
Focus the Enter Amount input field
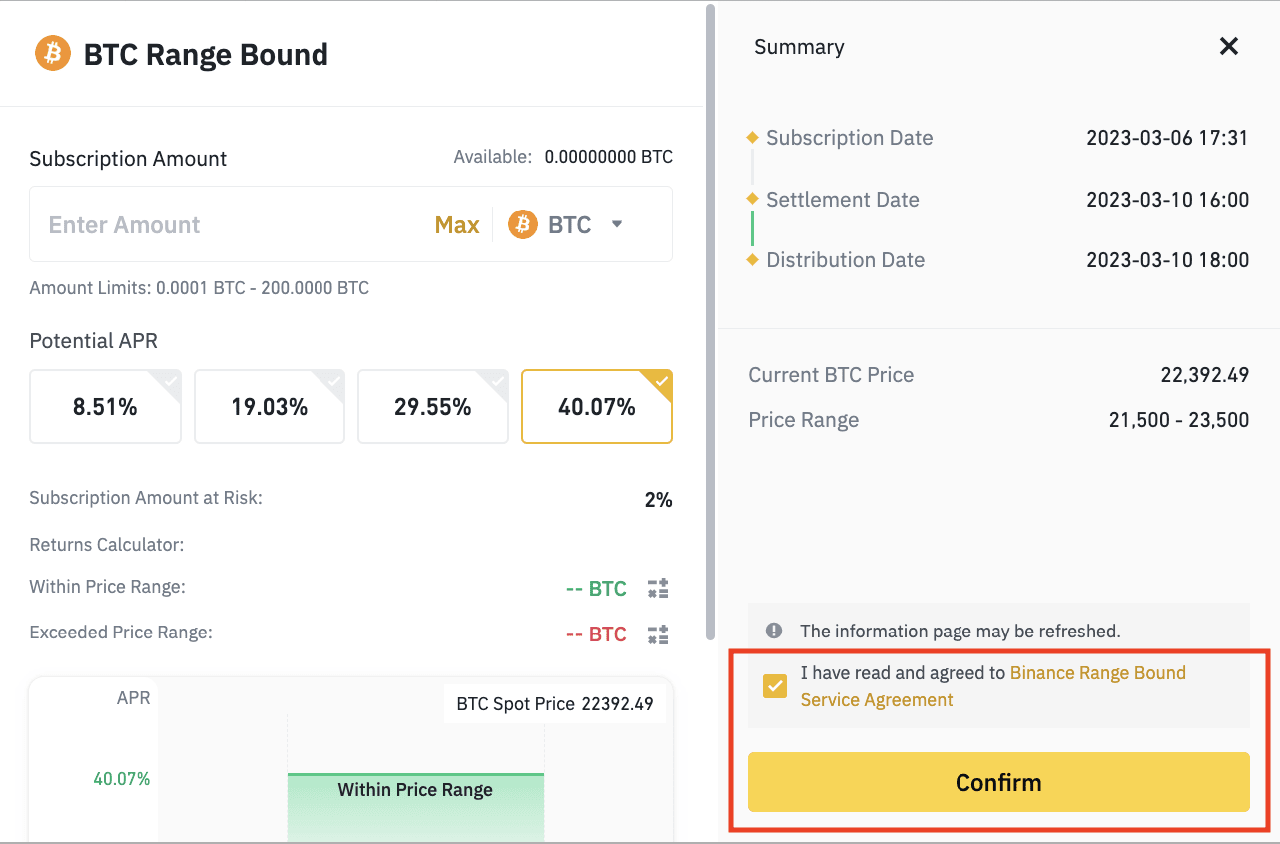[x=230, y=225]
